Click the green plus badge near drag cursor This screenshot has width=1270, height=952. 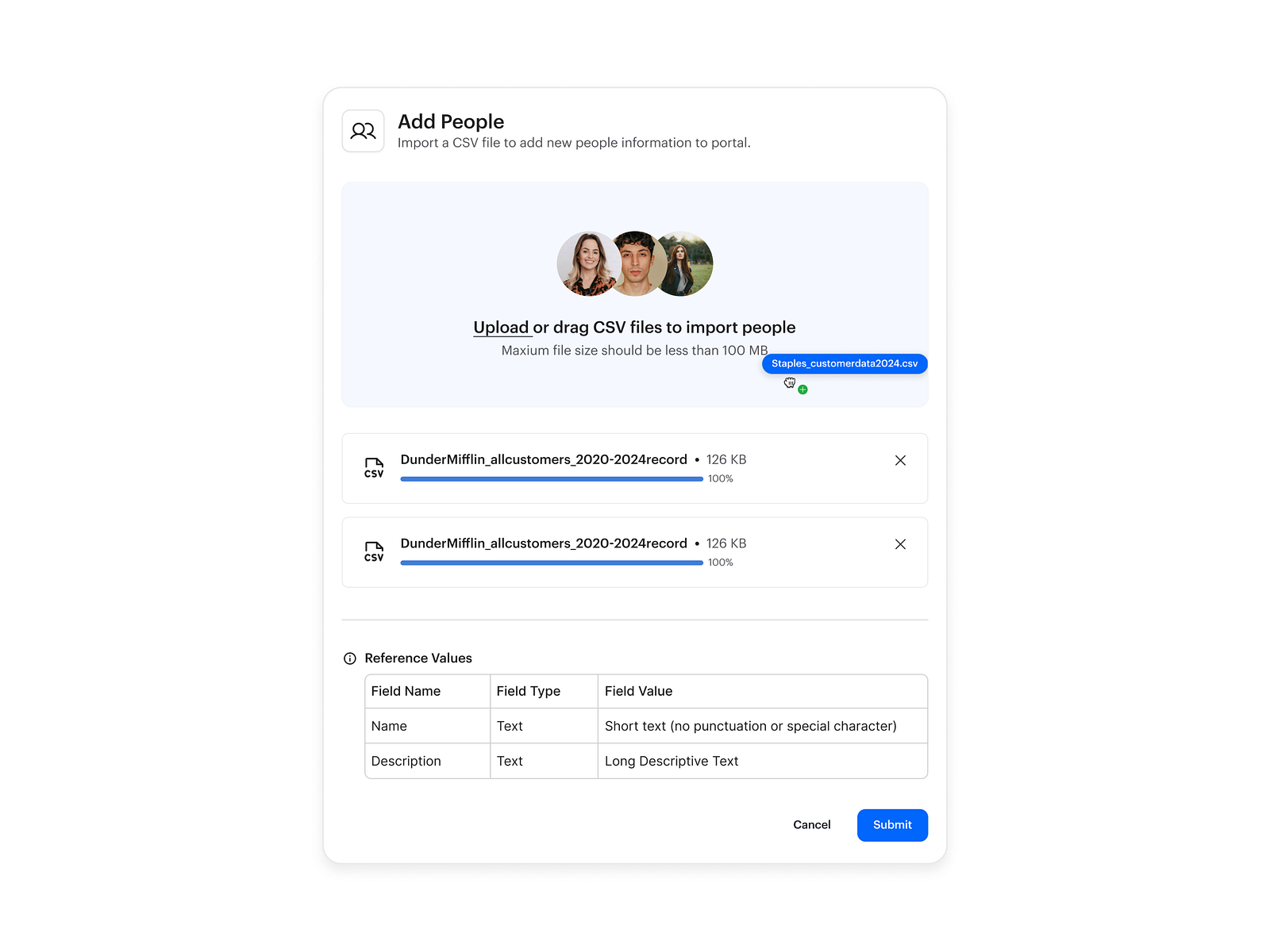802,389
